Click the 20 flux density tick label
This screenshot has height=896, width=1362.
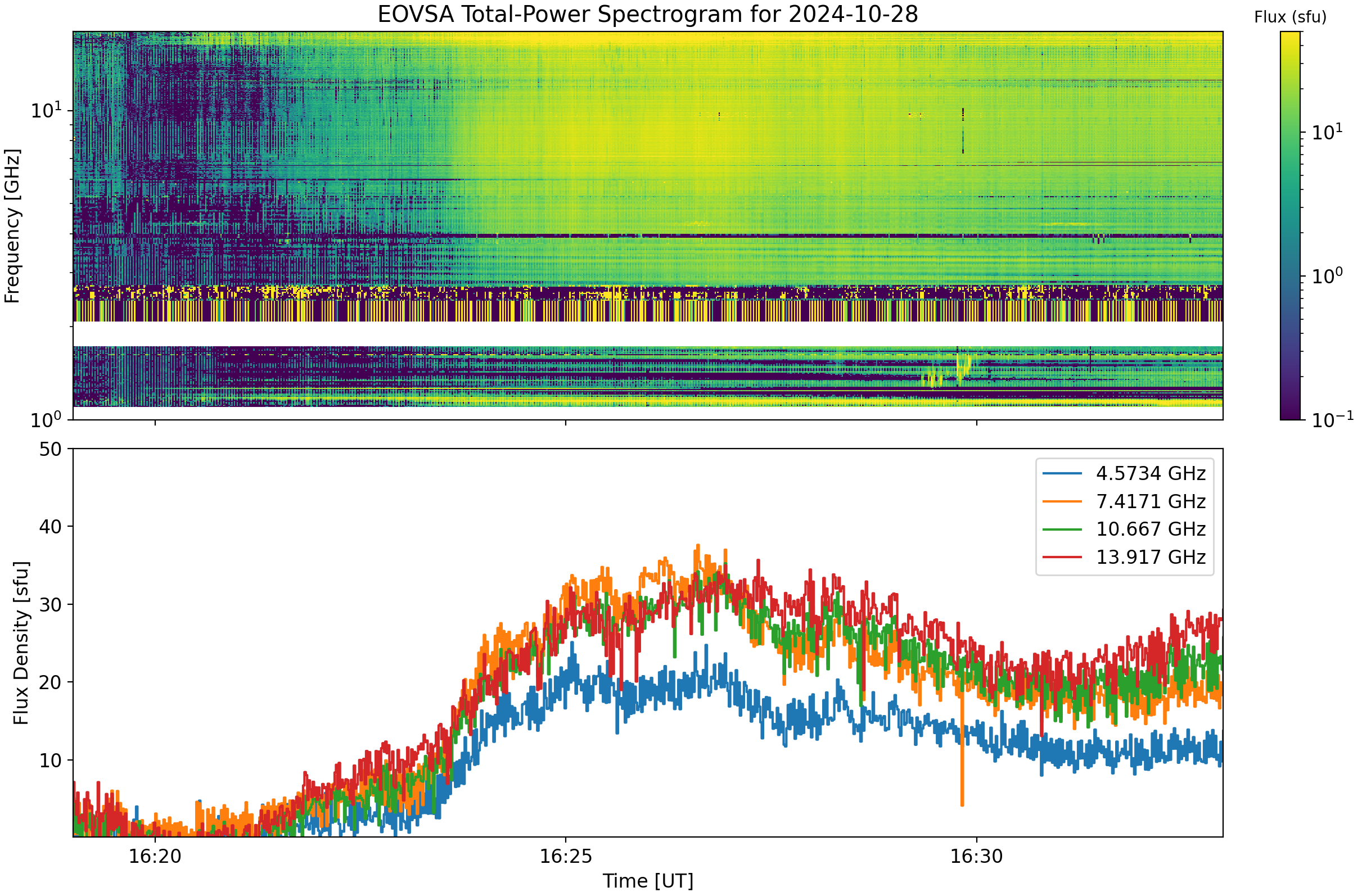coord(51,682)
